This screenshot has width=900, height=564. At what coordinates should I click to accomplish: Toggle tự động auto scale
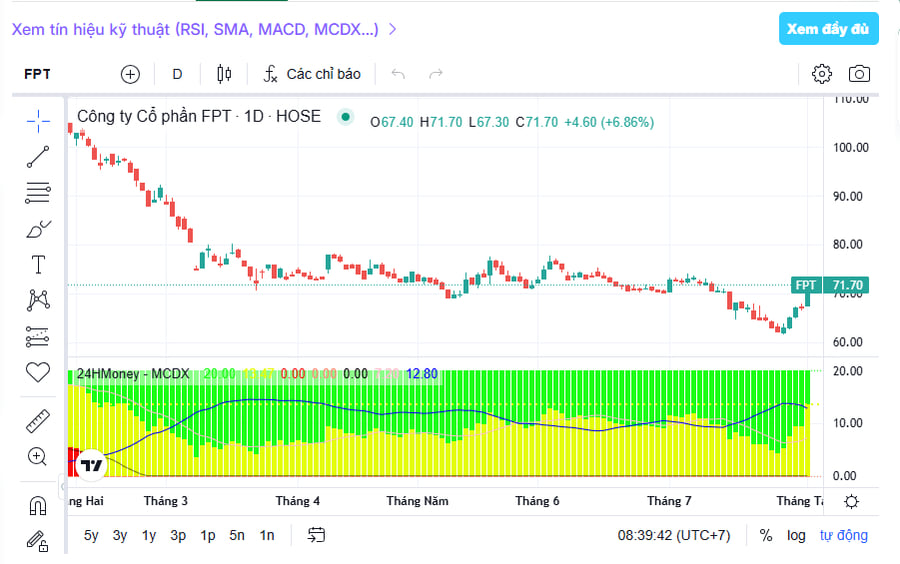(843, 535)
